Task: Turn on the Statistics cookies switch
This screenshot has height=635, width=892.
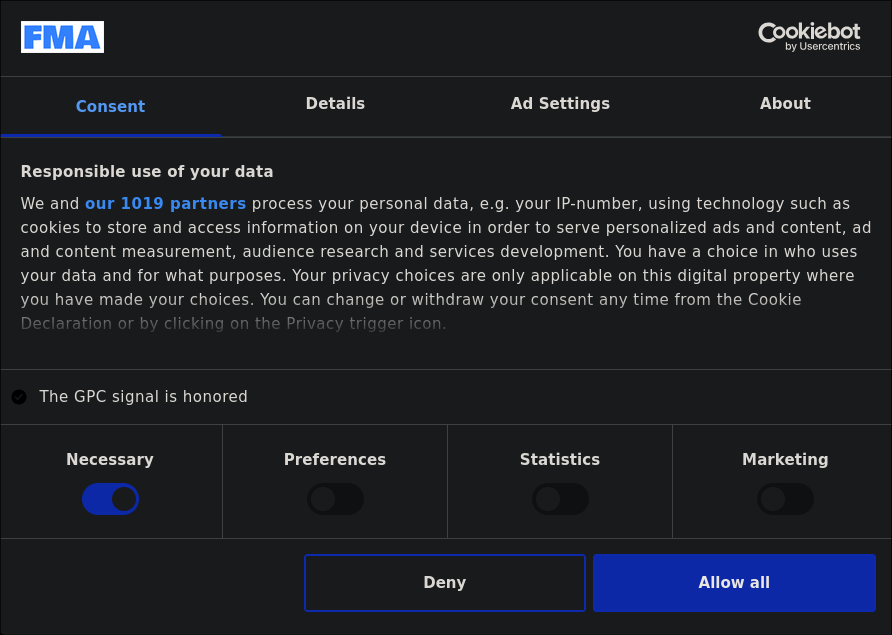Action: (560, 499)
